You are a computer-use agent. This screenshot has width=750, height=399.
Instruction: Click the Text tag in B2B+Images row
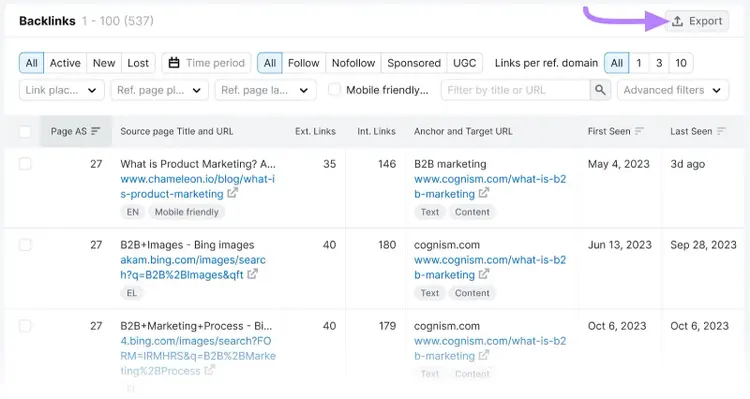(x=430, y=293)
